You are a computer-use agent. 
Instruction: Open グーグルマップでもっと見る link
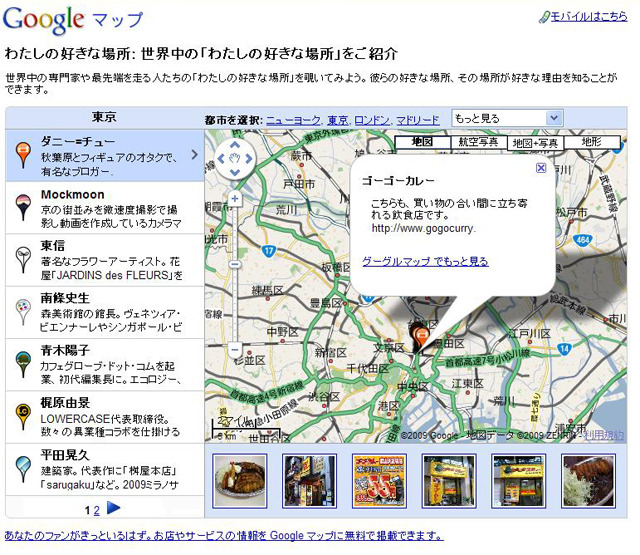point(425,261)
